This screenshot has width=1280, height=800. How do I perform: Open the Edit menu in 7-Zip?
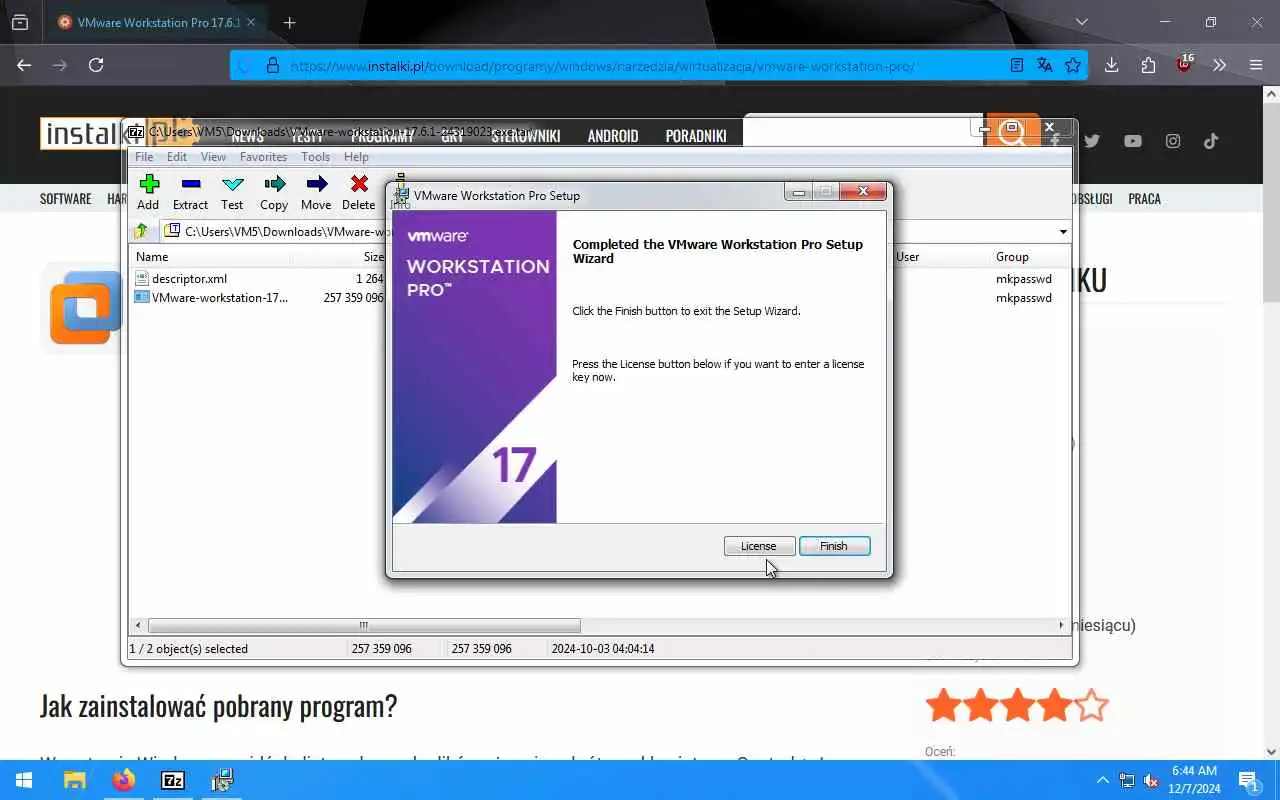177,157
